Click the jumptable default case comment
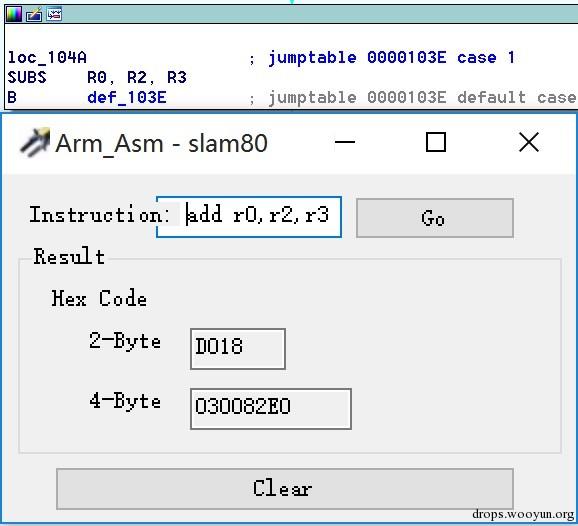 [422, 98]
